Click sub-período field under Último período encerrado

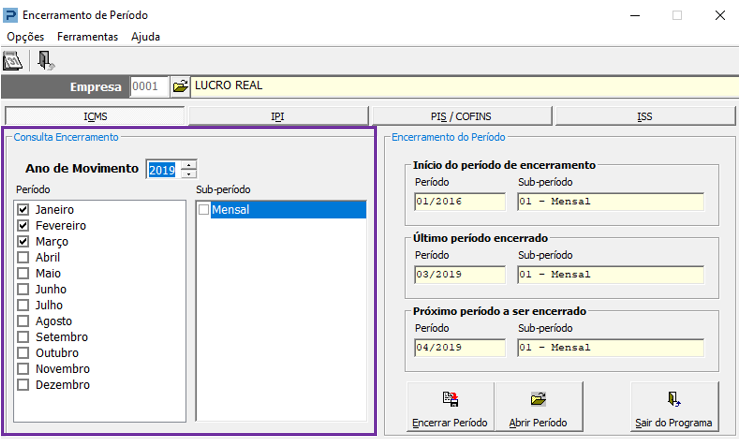611,275
